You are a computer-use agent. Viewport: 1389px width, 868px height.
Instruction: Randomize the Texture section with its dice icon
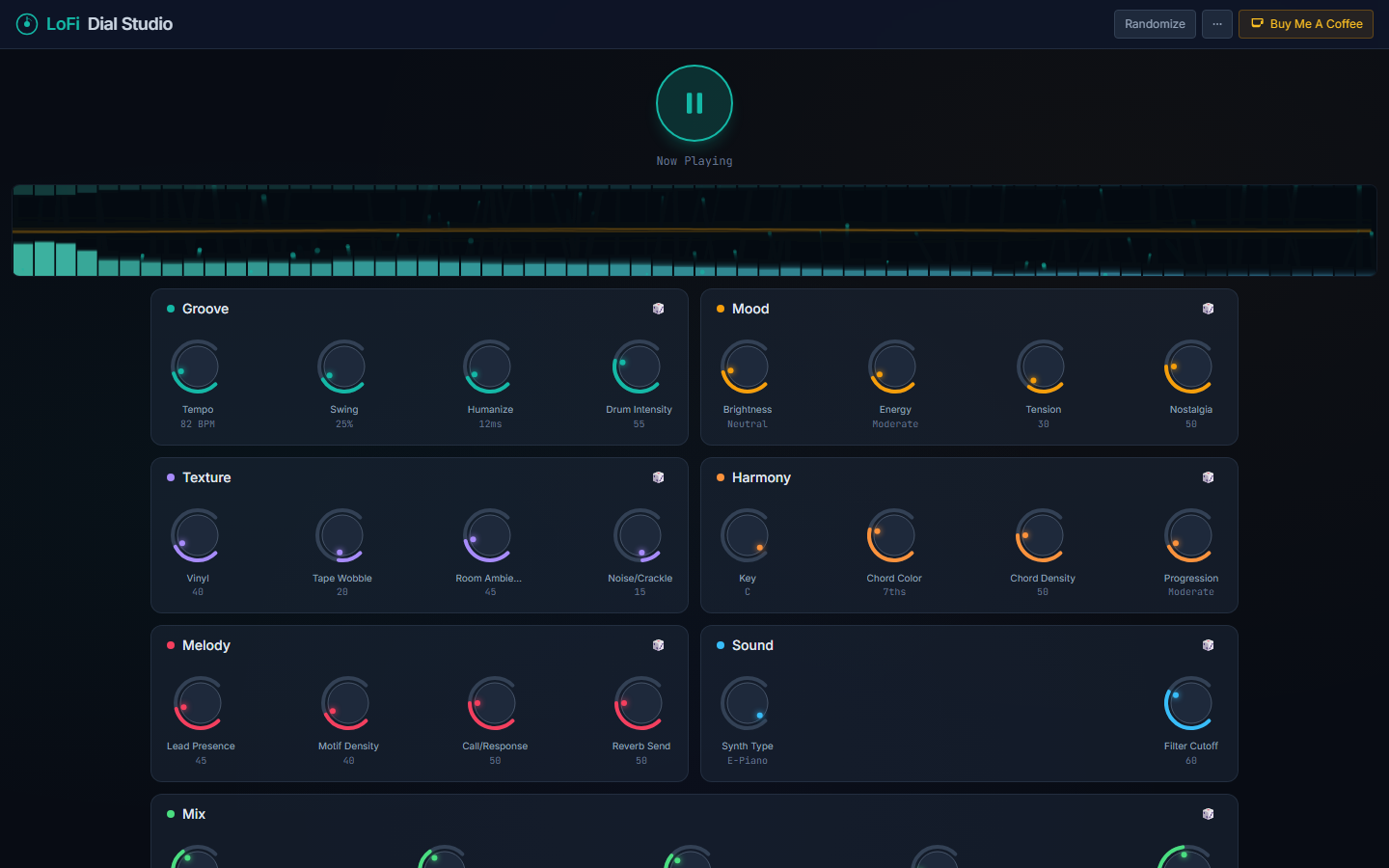pyautogui.click(x=658, y=477)
